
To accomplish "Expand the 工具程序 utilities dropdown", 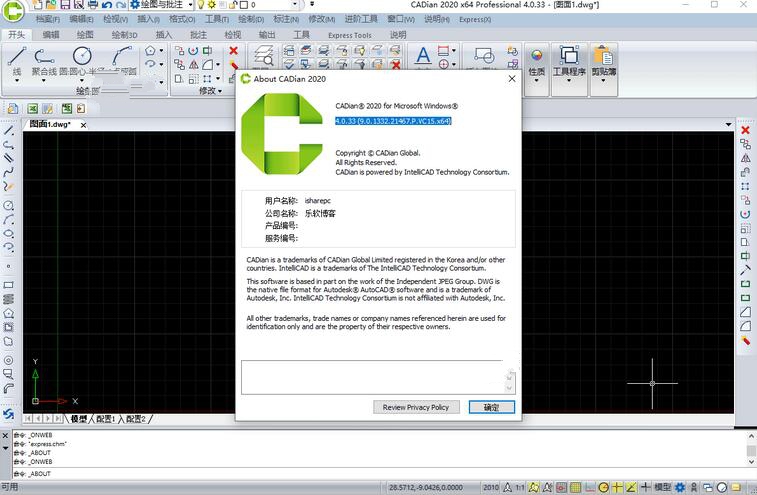I will (x=569, y=81).
